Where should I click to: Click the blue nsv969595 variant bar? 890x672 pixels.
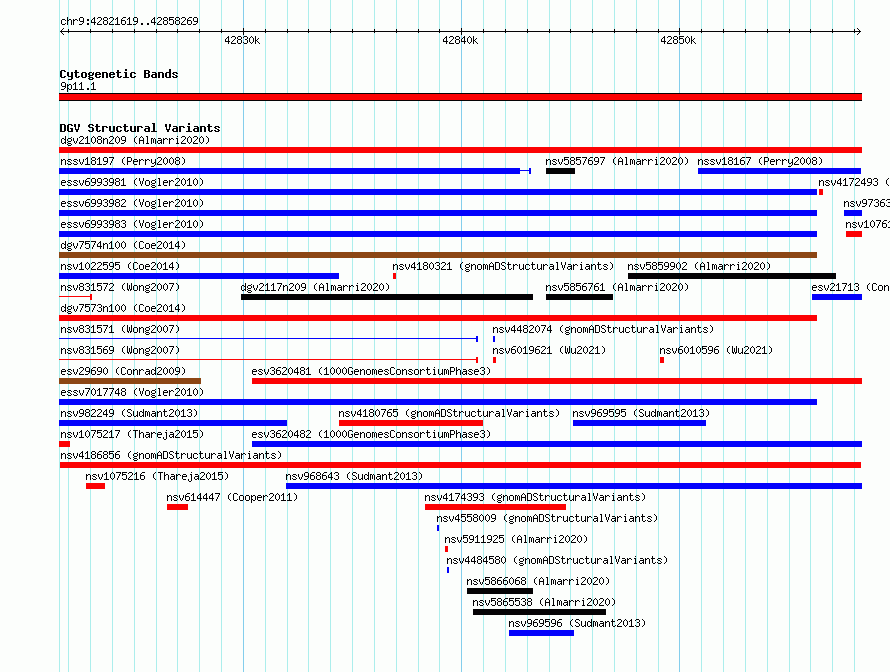(639, 423)
